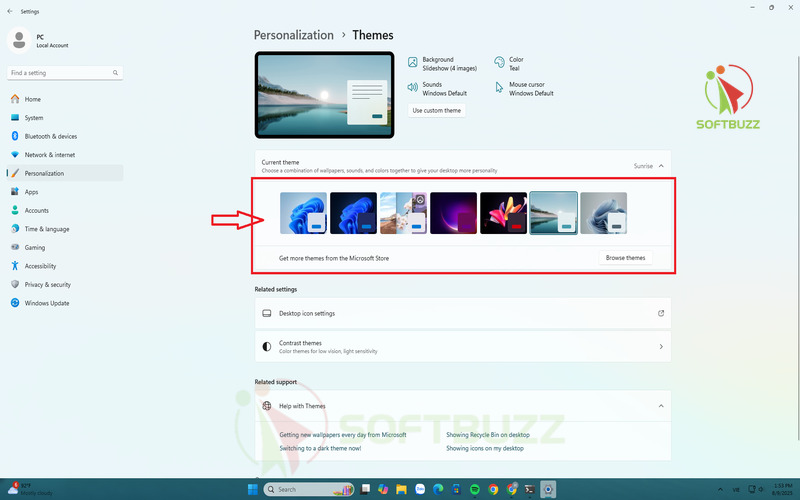The image size is (800, 500).
Task: Open Sounds Windows Default setting
Action: [437, 89]
